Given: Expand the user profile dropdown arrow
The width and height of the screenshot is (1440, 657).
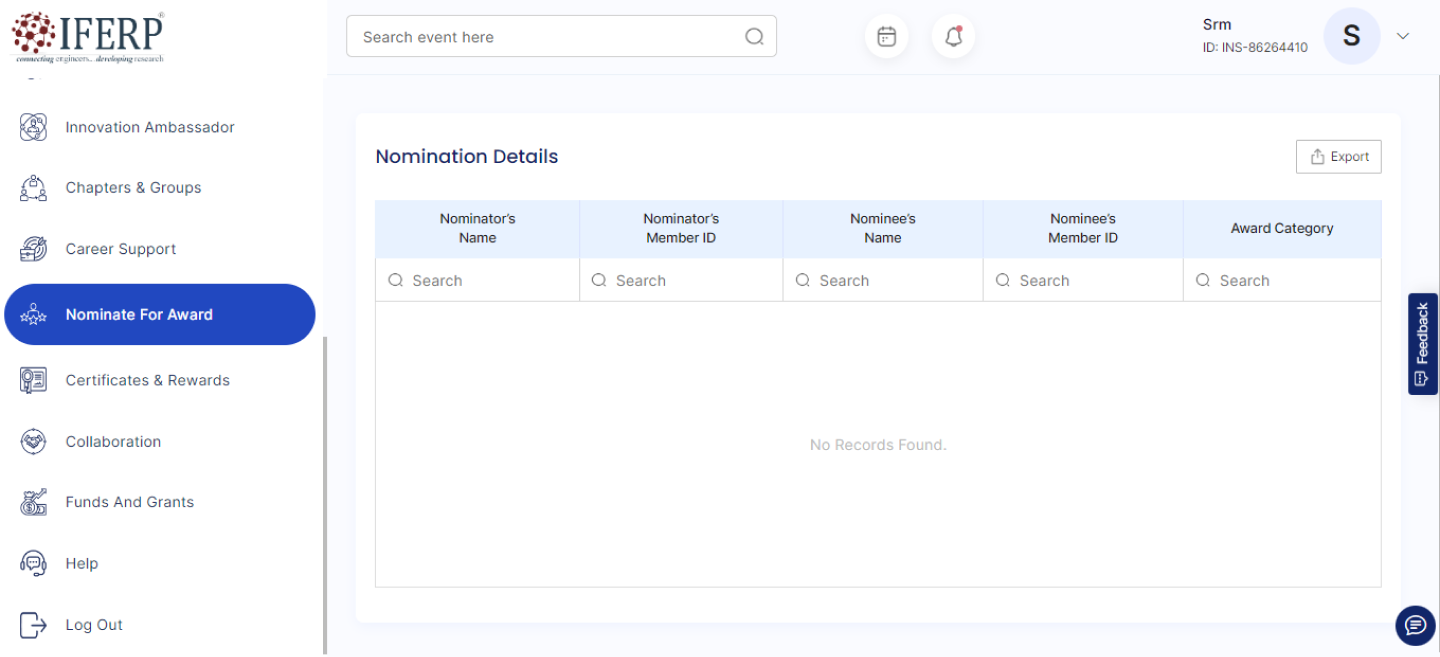Looking at the screenshot, I should coord(1403,36).
